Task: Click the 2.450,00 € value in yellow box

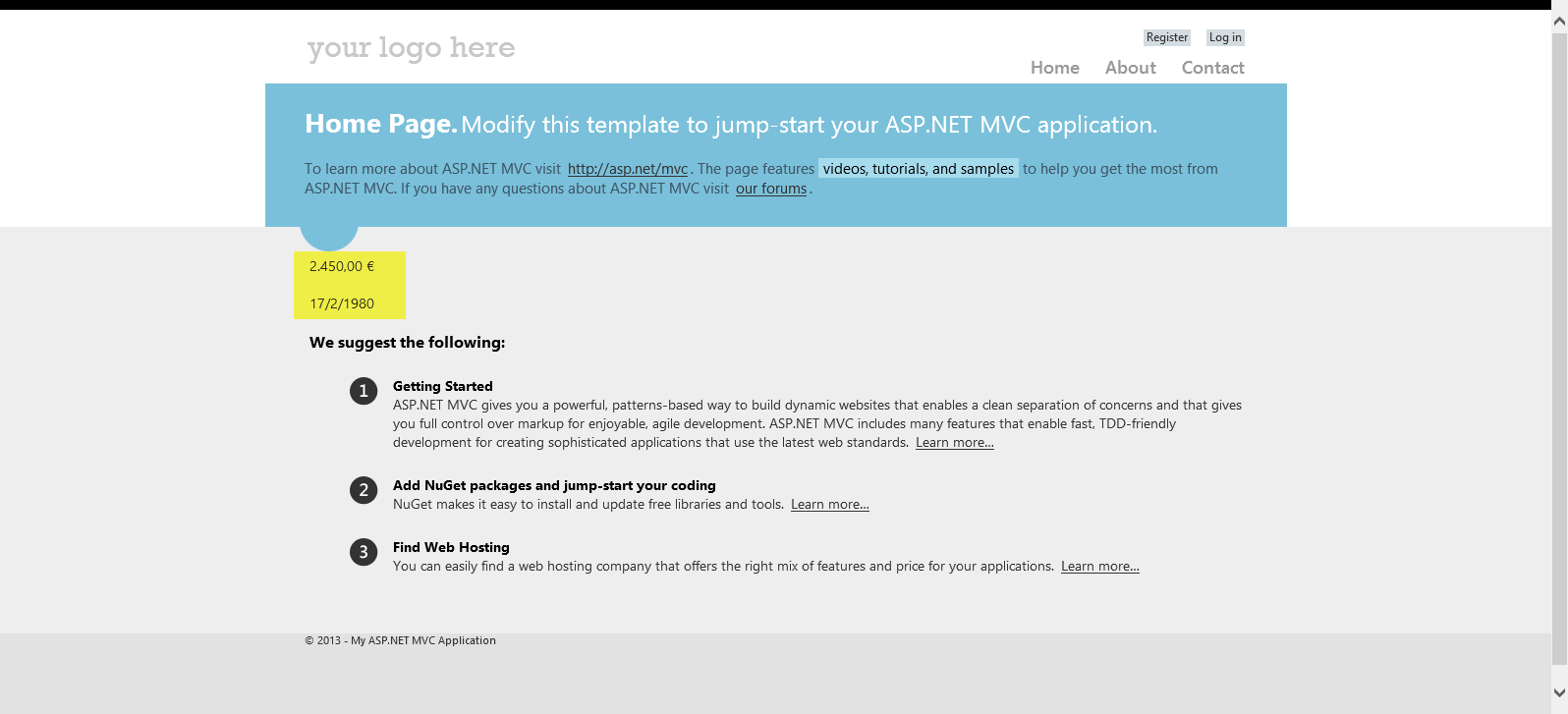Action: coord(342,266)
